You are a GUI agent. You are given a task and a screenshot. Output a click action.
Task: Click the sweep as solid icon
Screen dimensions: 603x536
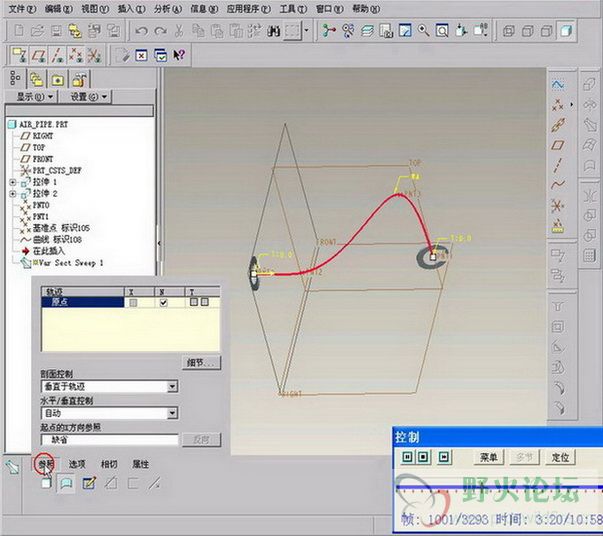coord(46,483)
